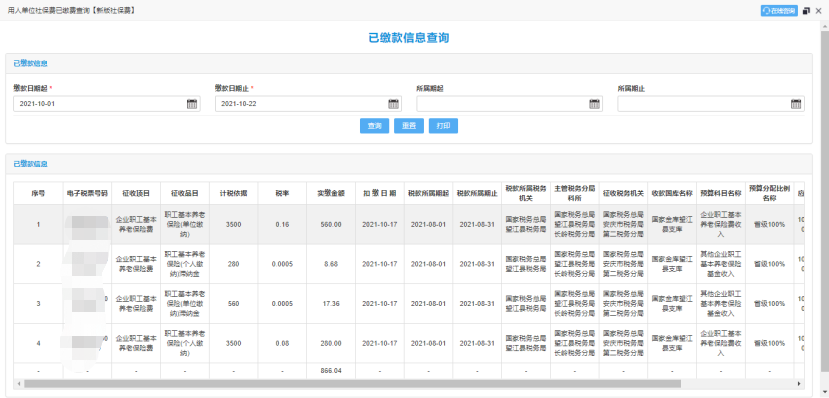Screen dimensions: 829x398
Task: Close the 已缴费查询 dialog with X
Action: [x=818, y=11]
